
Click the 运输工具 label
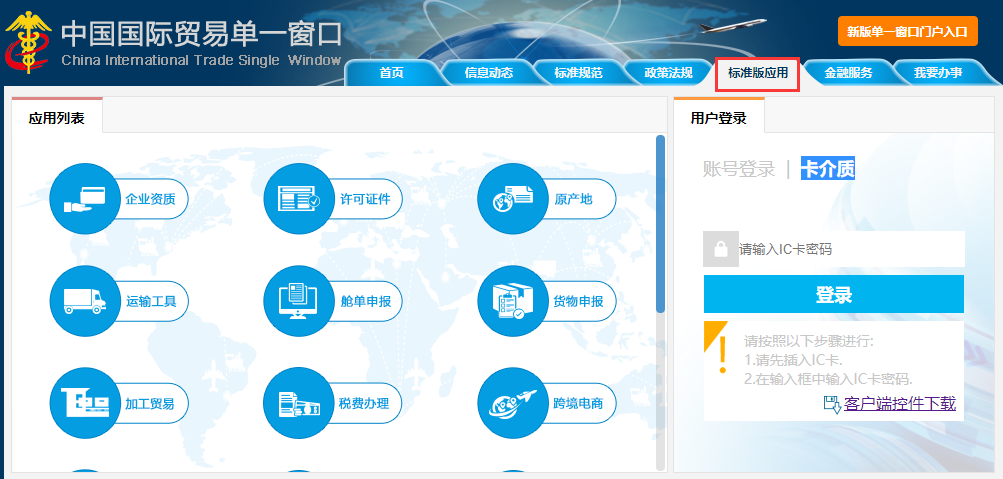coord(151,301)
